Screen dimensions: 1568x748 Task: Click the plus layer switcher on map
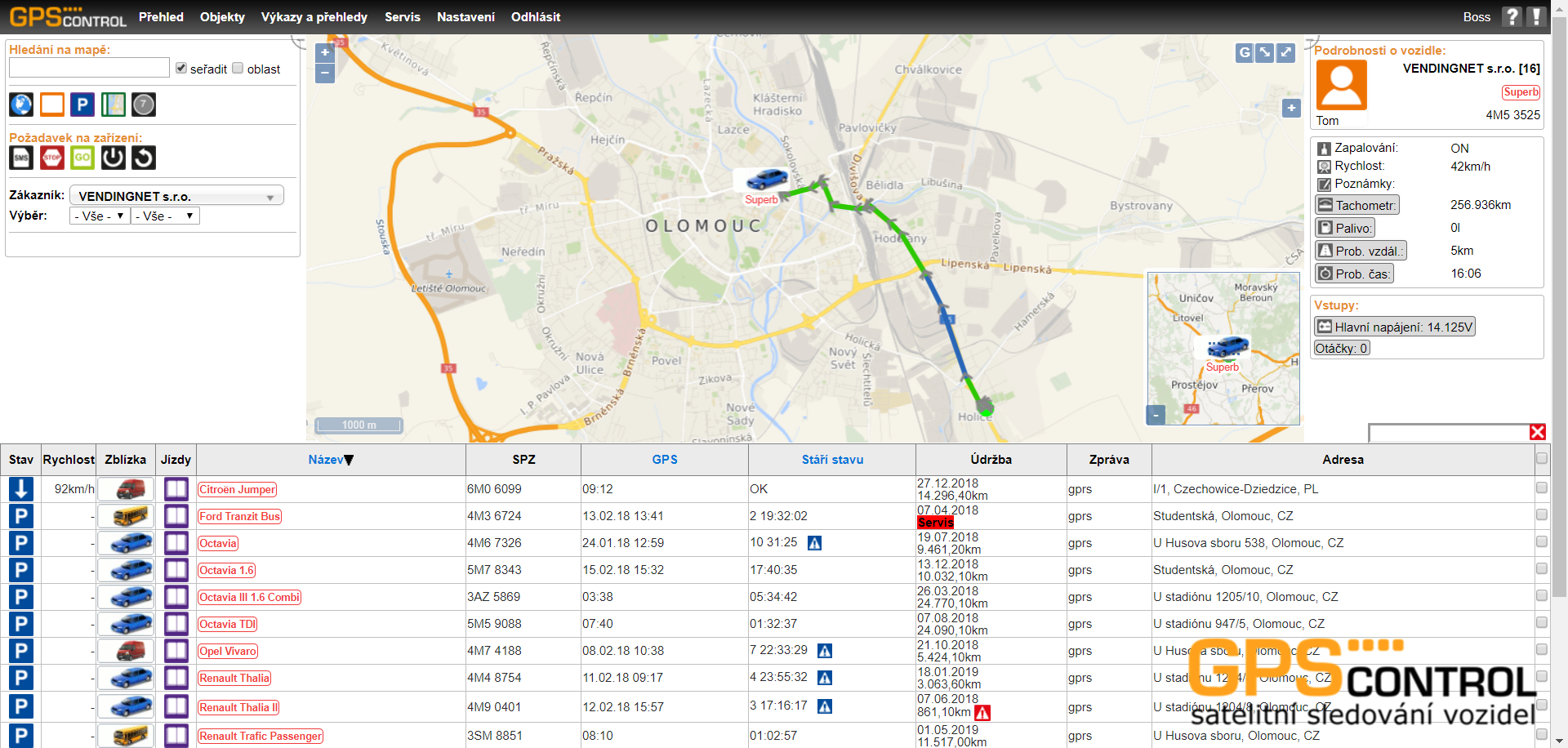tap(1291, 108)
